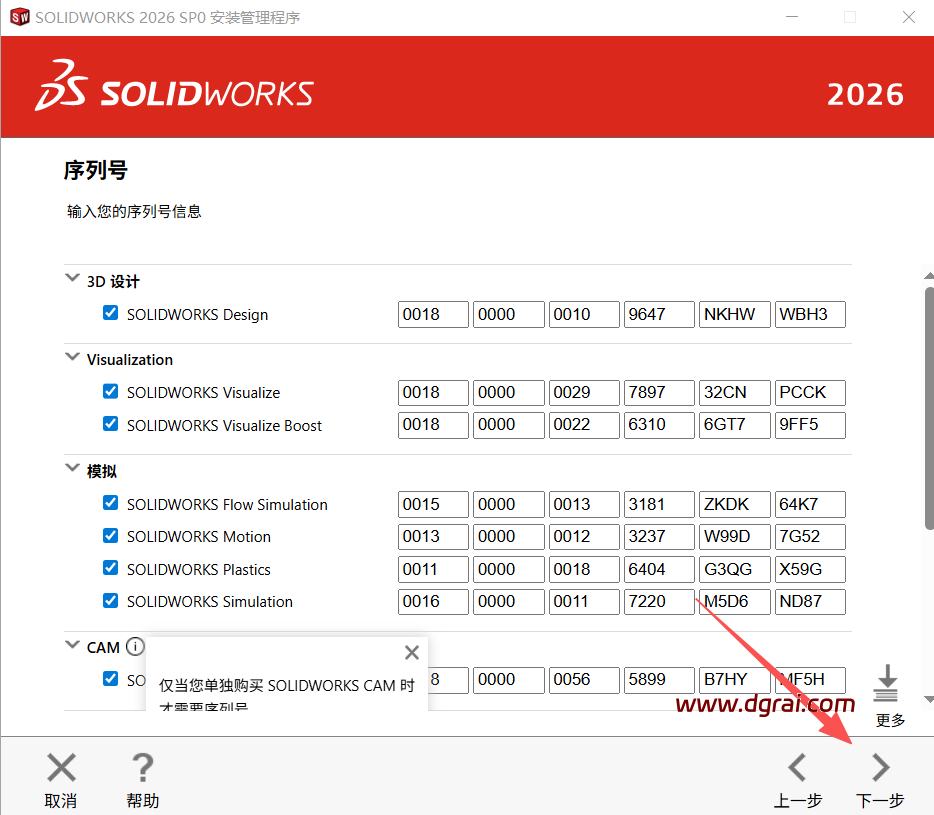Uncheck the SOLIDWORKS Design checkbox
The image size is (934, 815).
pyautogui.click(x=111, y=314)
